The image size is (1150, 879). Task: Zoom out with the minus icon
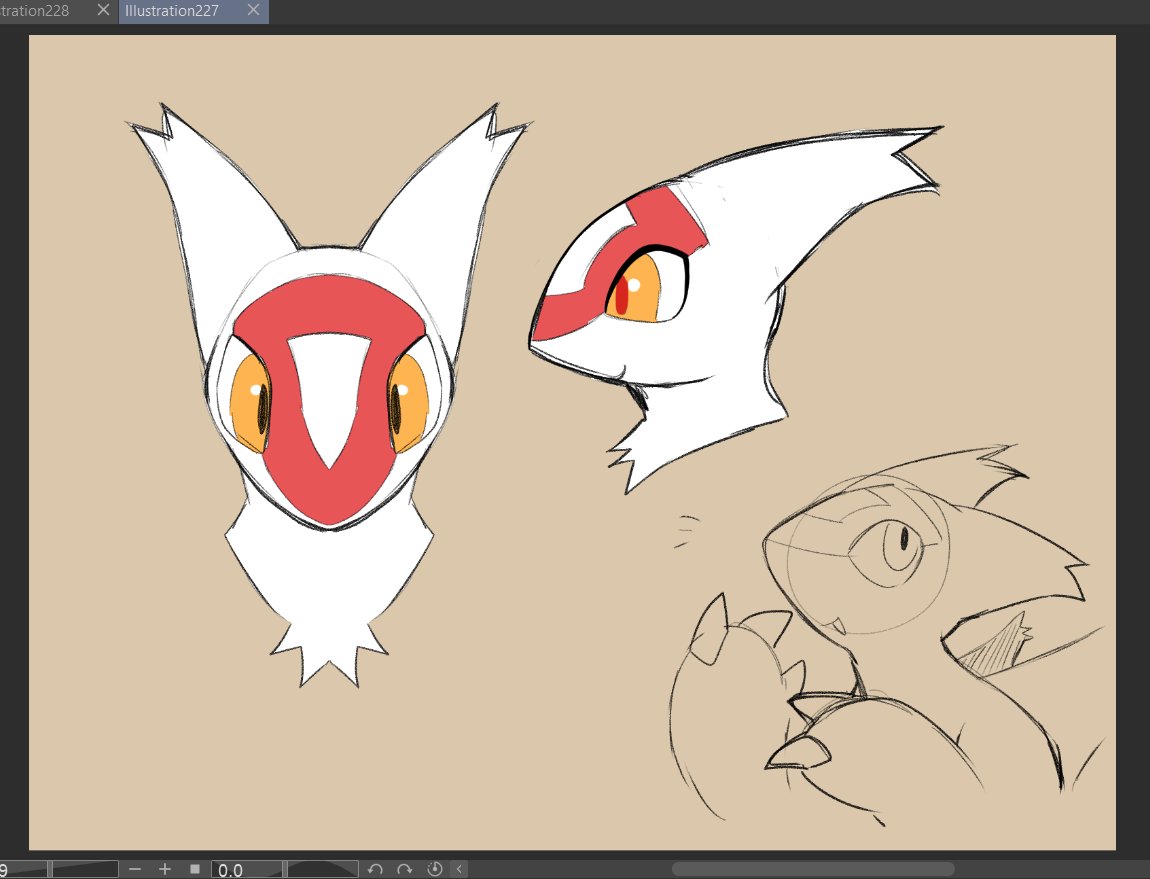pyautogui.click(x=134, y=869)
